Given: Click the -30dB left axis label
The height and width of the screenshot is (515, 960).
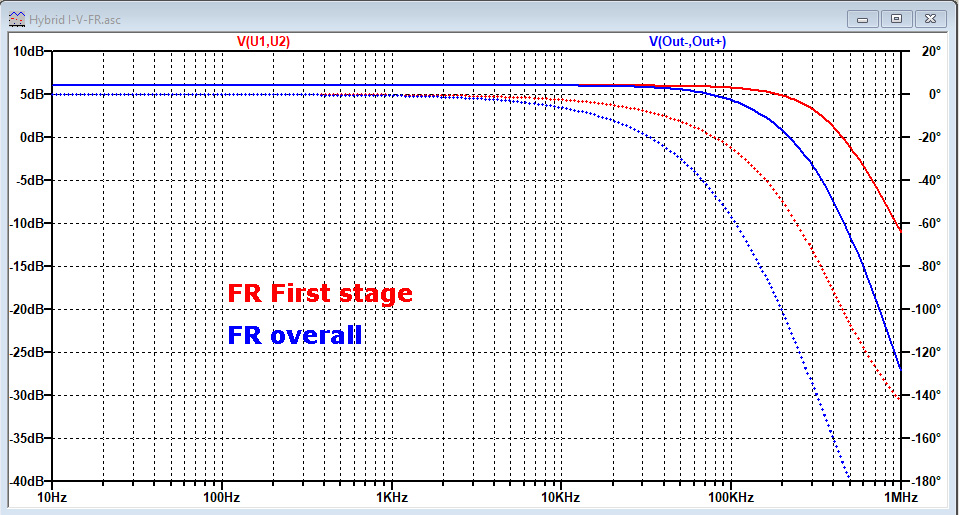Looking at the screenshot, I should pyautogui.click(x=27, y=396).
